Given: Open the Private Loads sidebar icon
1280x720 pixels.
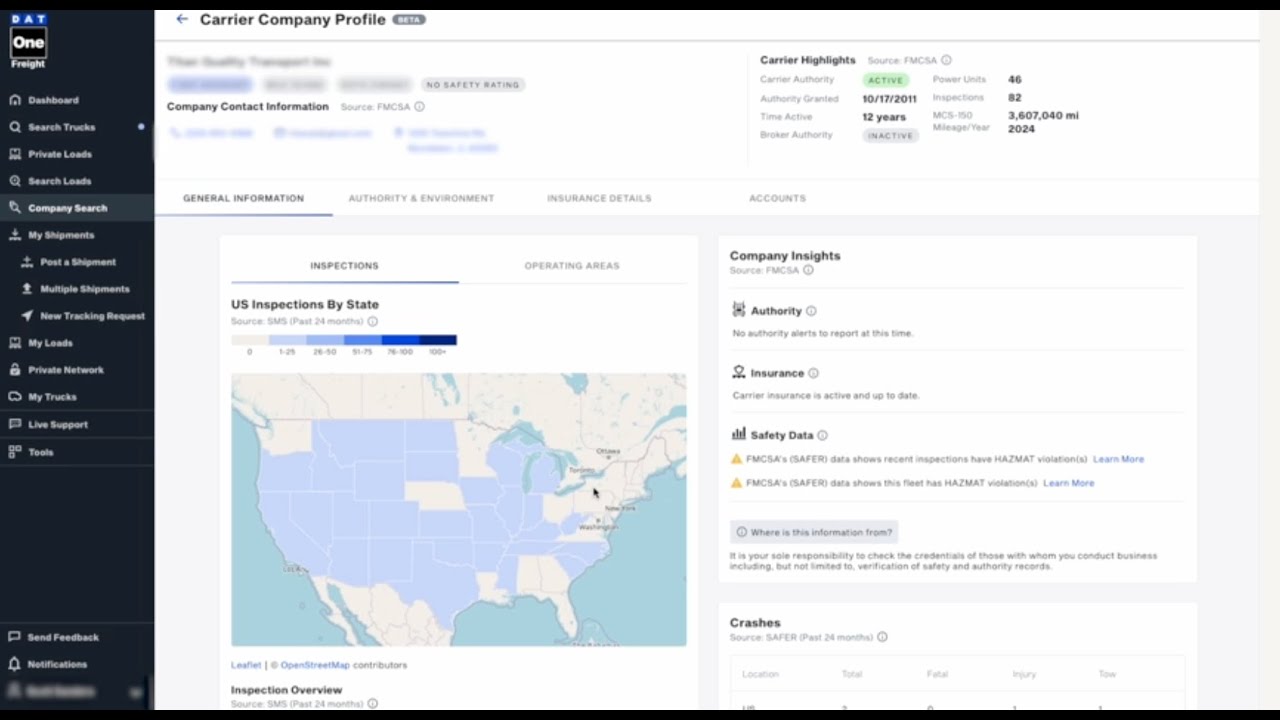Looking at the screenshot, I should pyautogui.click(x=15, y=154).
